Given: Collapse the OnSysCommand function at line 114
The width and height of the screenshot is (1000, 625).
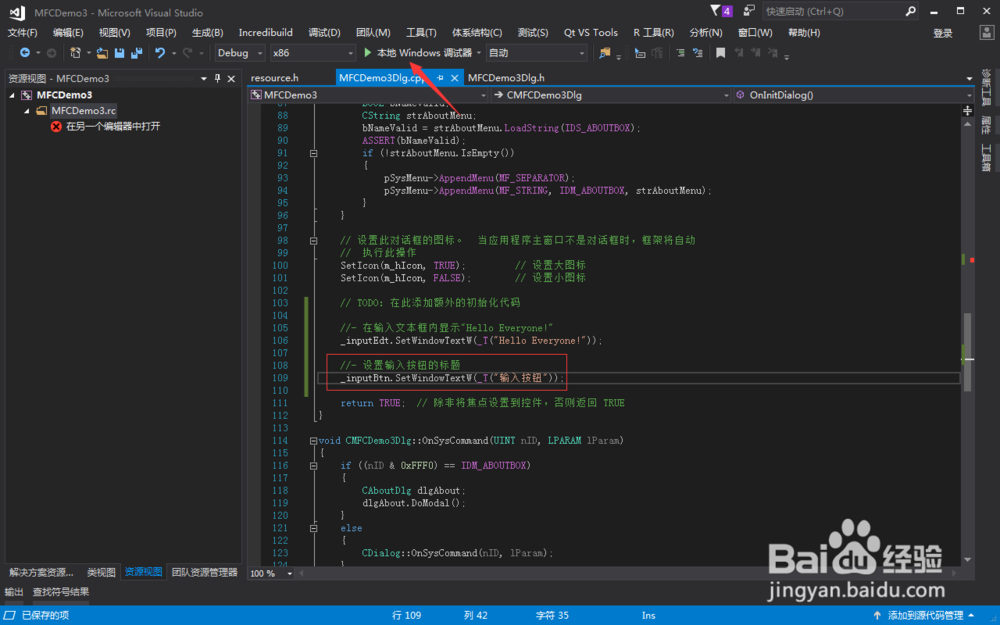Looking at the screenshot, I should 313,441.
